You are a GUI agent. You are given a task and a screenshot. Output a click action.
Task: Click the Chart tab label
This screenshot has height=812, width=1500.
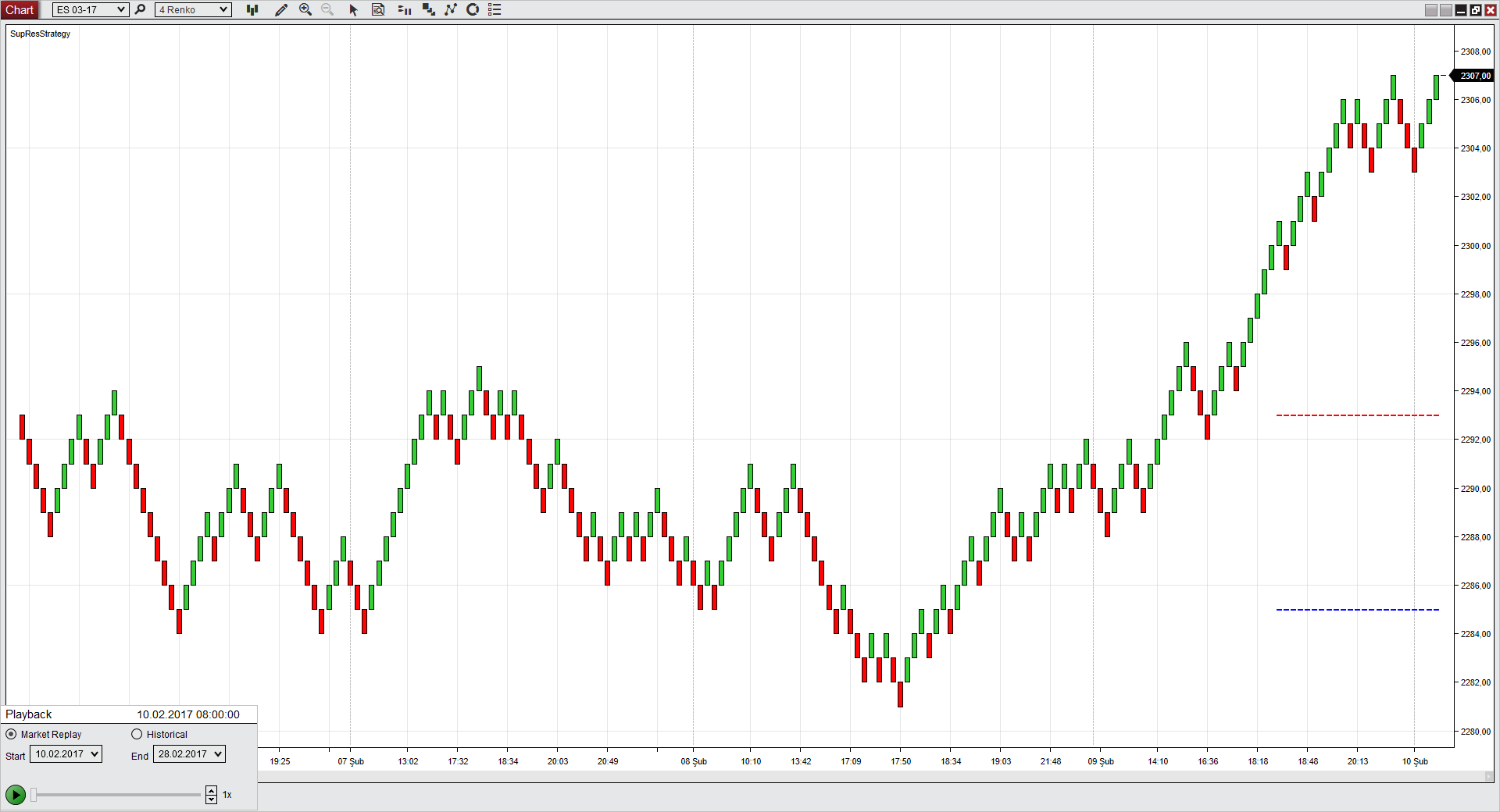[x=20, y=9]
